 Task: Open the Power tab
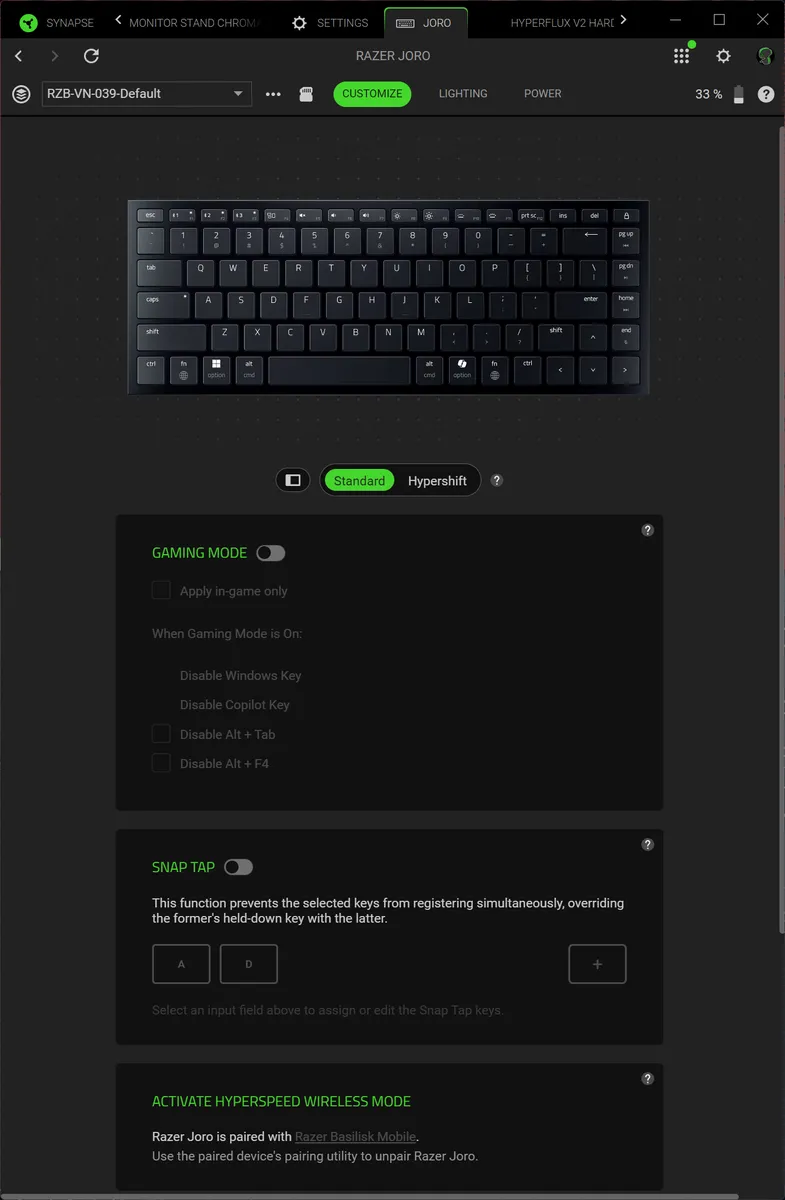543,94
